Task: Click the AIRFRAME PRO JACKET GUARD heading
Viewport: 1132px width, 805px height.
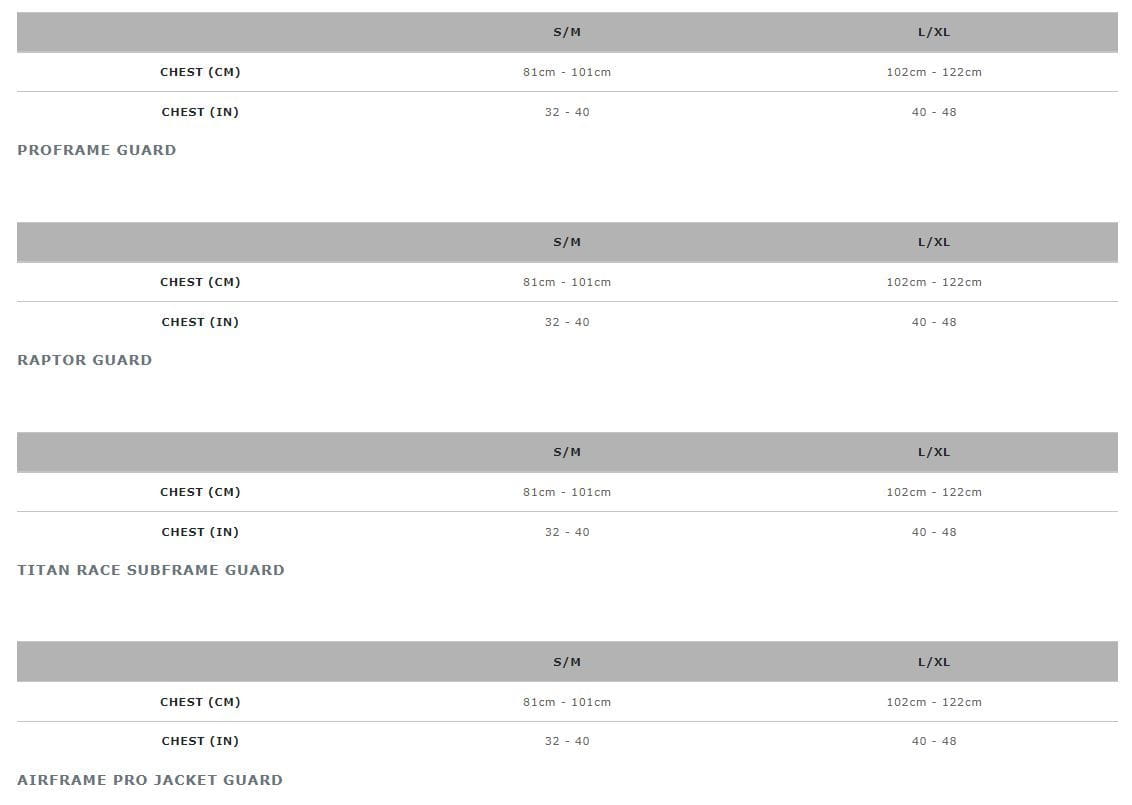Action: [x=150, y=780]
